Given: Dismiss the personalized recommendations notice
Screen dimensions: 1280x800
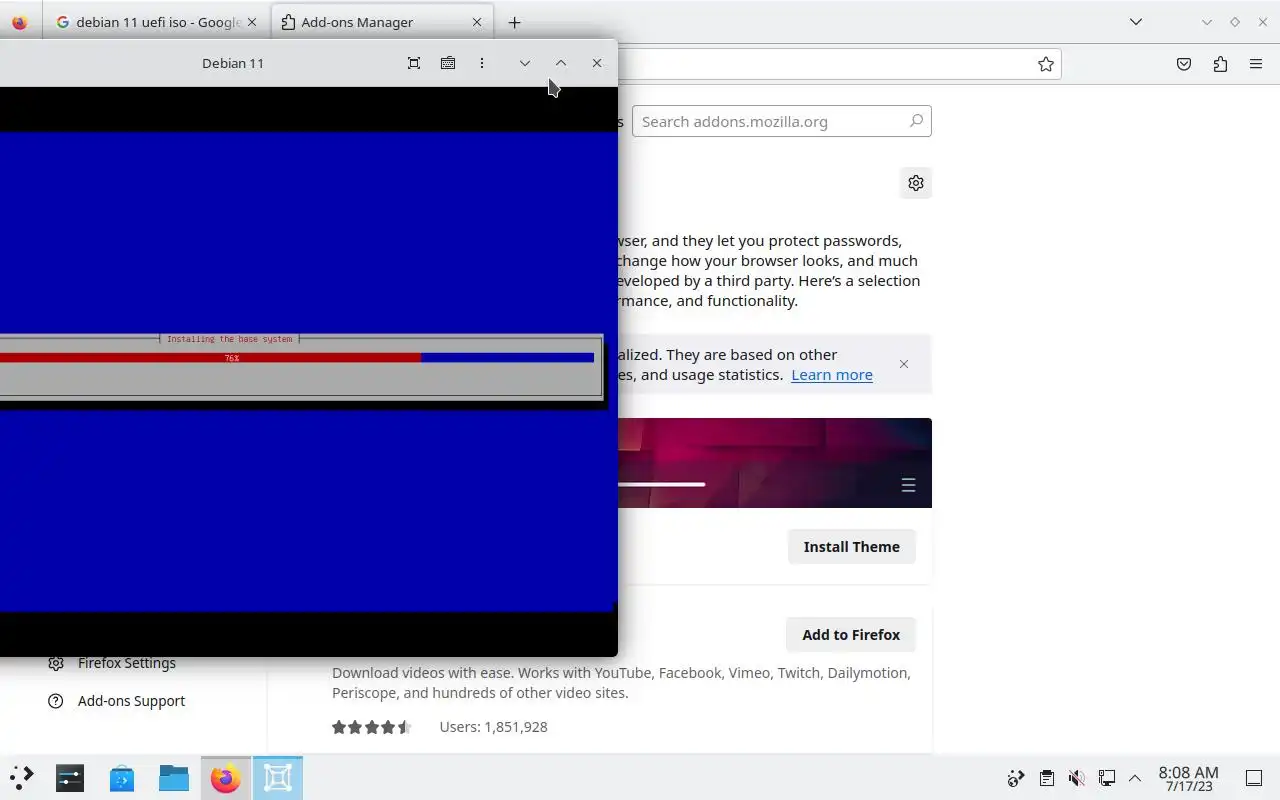Looking at the screenshot, I should click(x=904, y=364).
